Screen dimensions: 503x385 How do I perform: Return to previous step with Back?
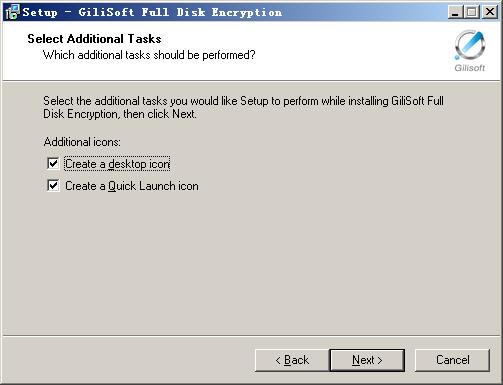click(x=292, y=360)
